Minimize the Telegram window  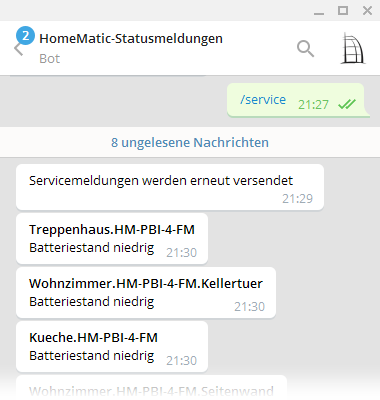(x=319, y=11)
